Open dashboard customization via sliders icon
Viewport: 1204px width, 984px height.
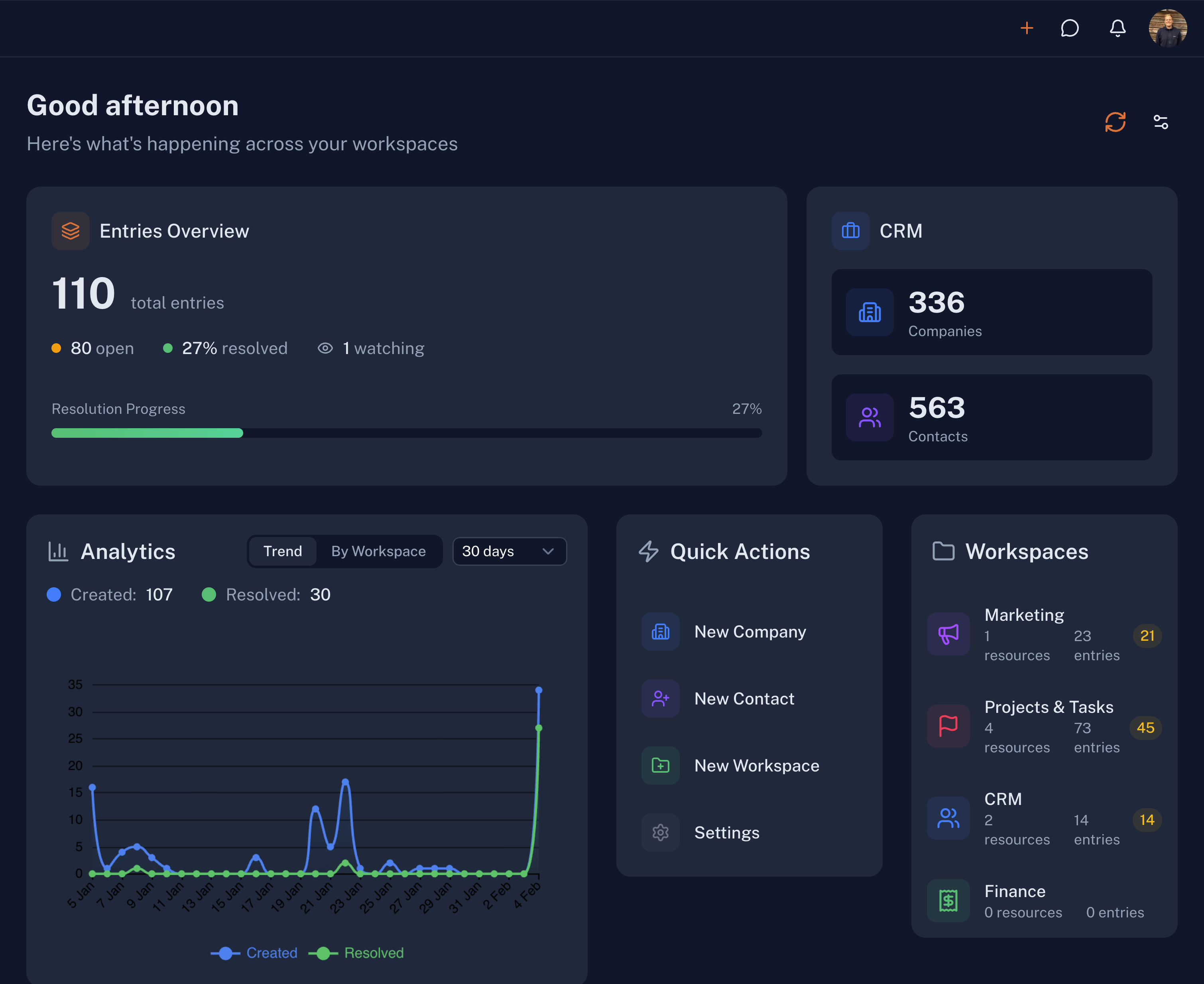click(1160, 122)
